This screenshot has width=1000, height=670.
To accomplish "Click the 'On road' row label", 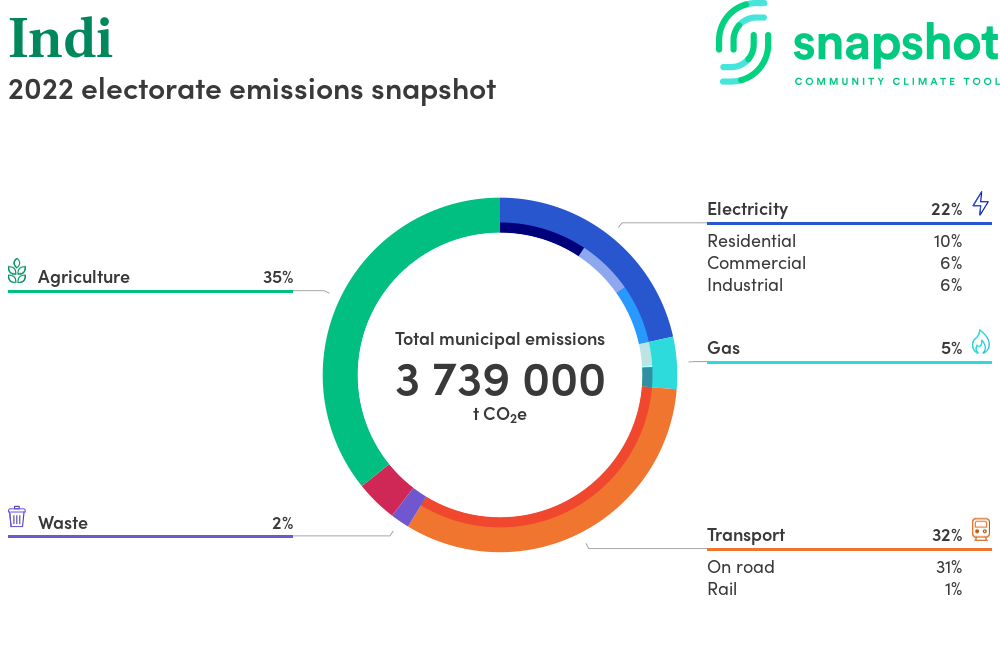I will pos(740,567).
